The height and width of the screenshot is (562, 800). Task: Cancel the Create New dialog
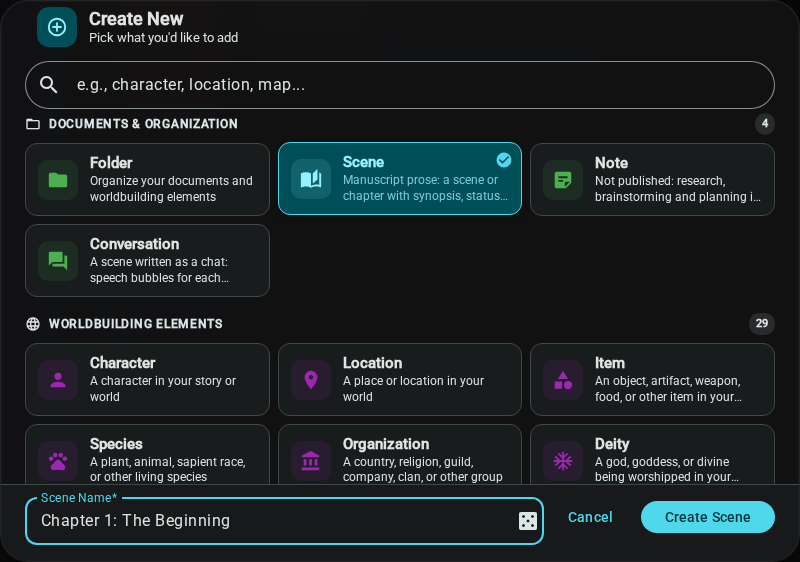pos(590,517)
